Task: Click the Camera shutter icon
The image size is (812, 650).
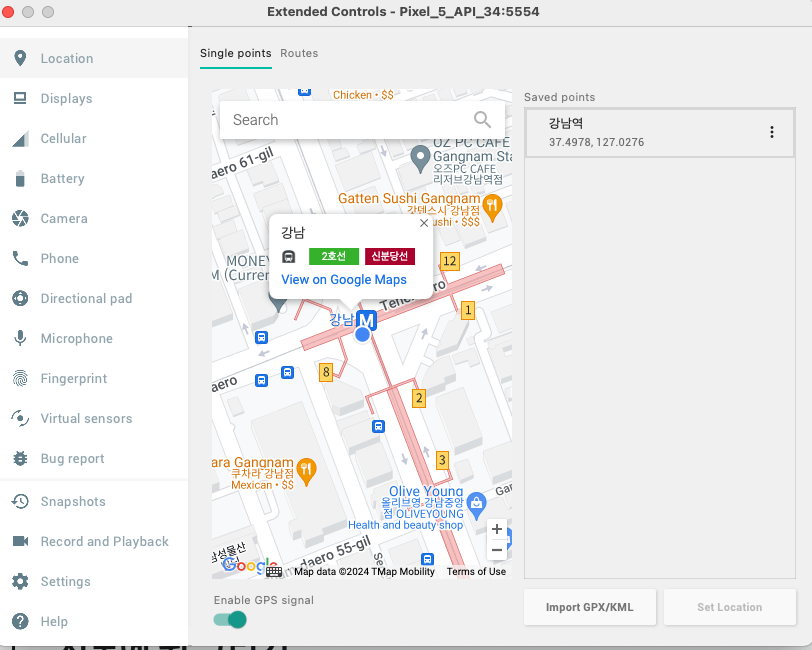Action: 20,218
